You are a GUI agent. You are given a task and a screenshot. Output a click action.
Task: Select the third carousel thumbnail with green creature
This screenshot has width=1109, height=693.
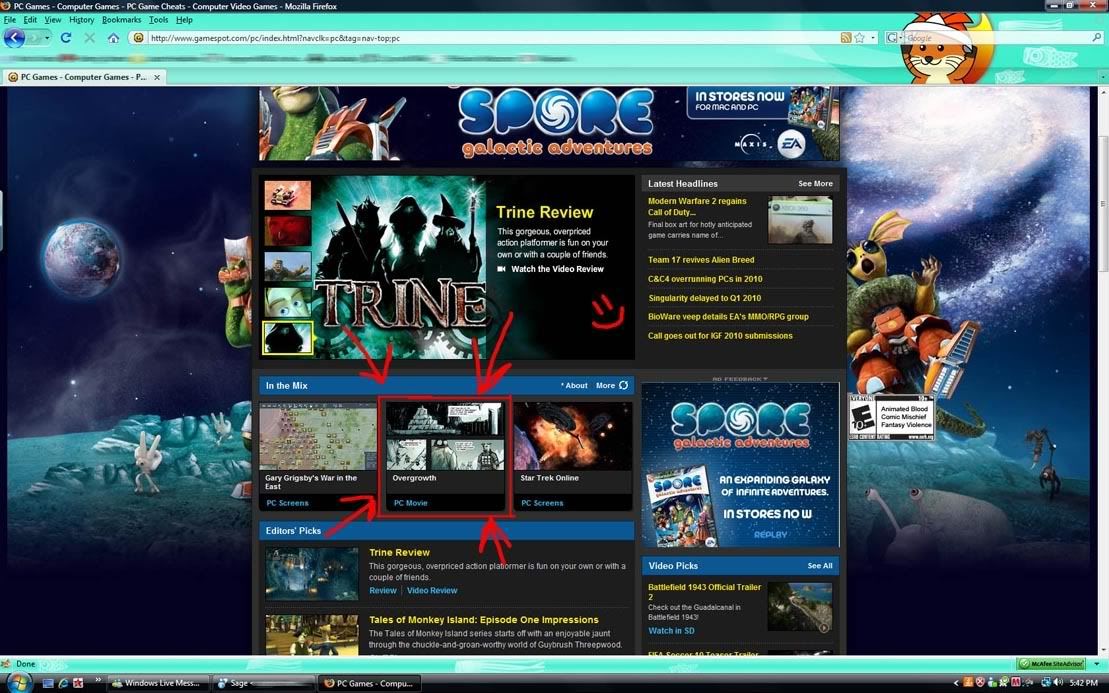288,266
